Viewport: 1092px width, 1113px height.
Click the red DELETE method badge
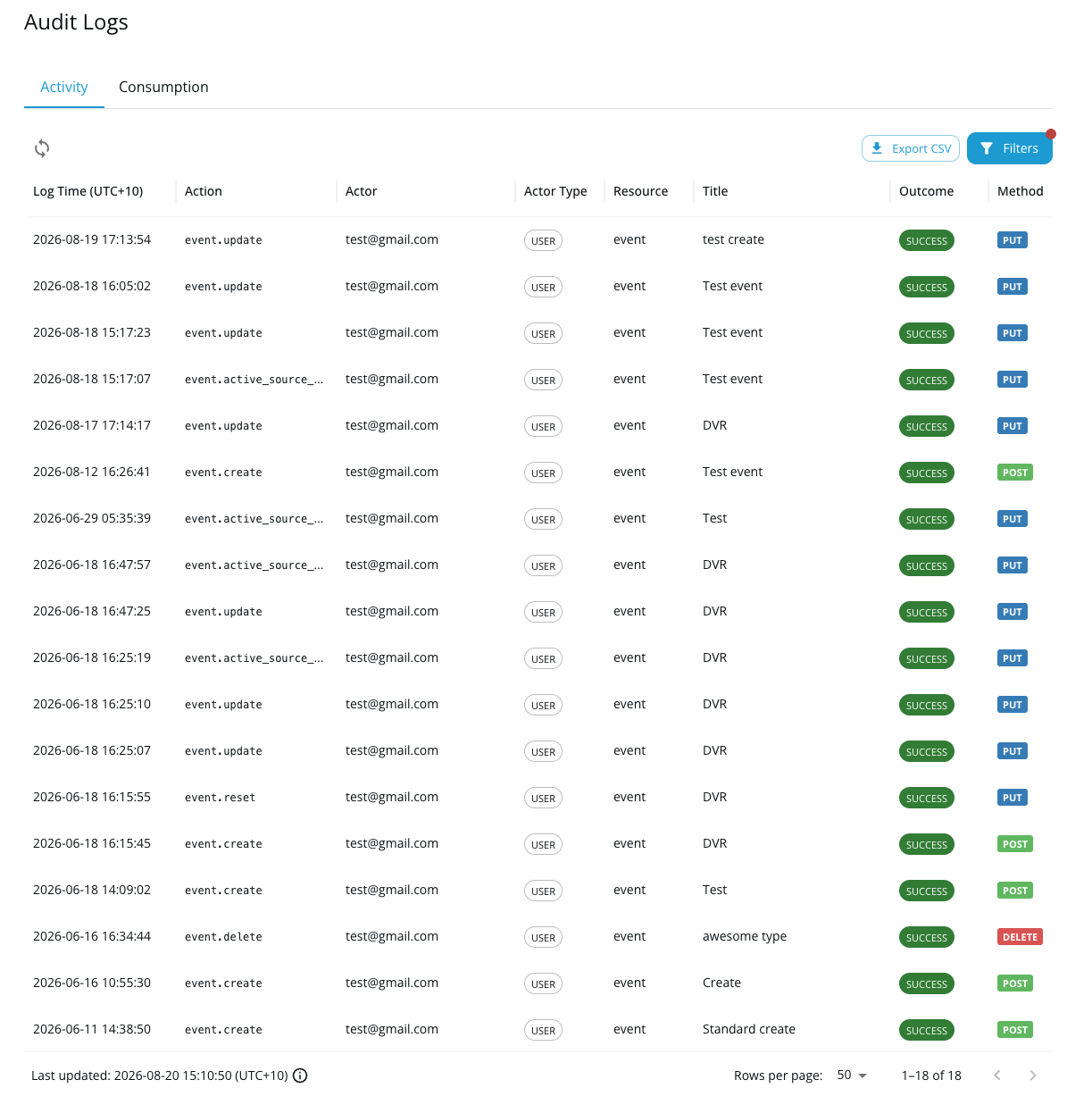coord(1020,937)
